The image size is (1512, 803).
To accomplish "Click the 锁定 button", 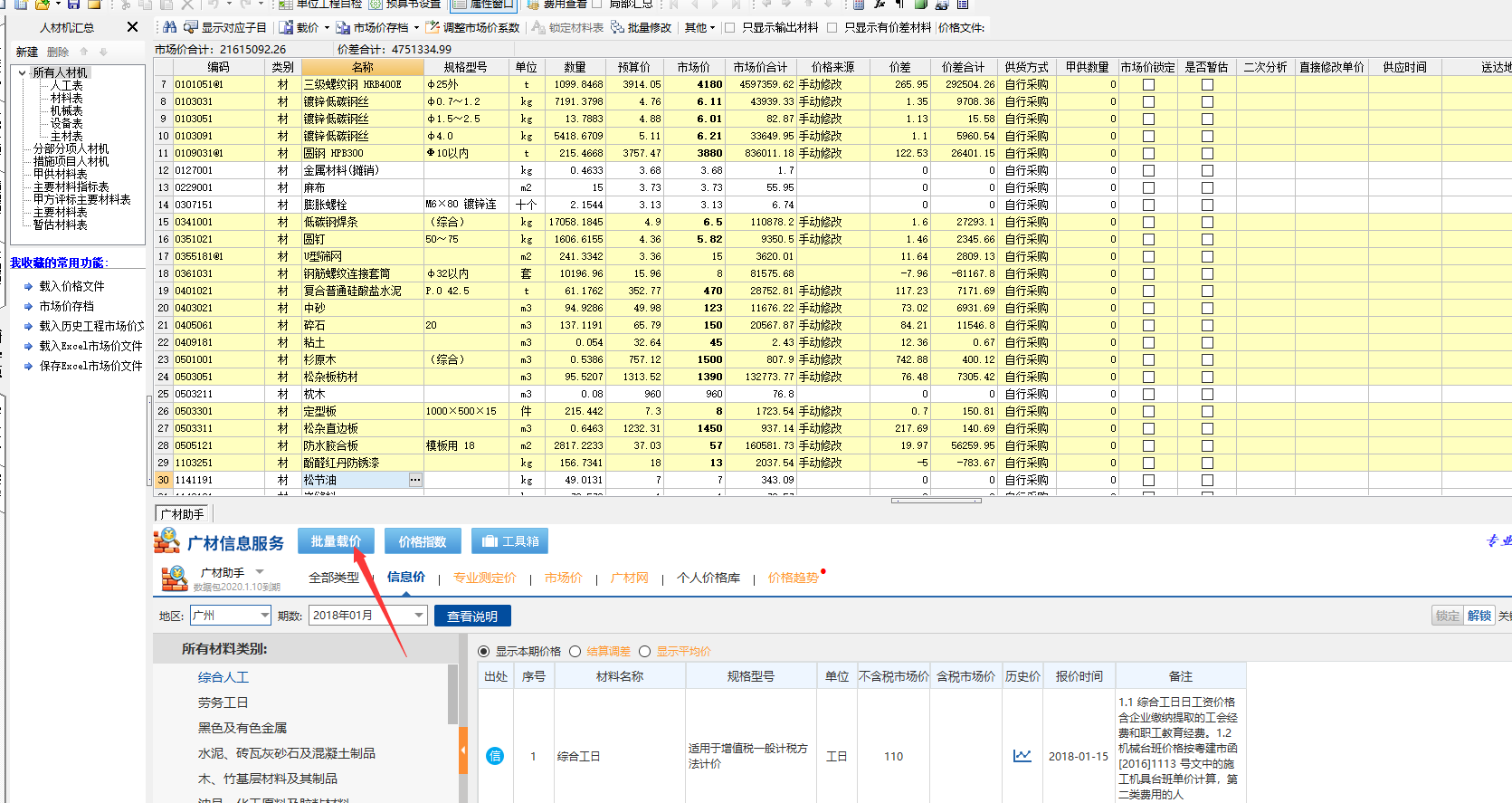I will (1448, 616).
